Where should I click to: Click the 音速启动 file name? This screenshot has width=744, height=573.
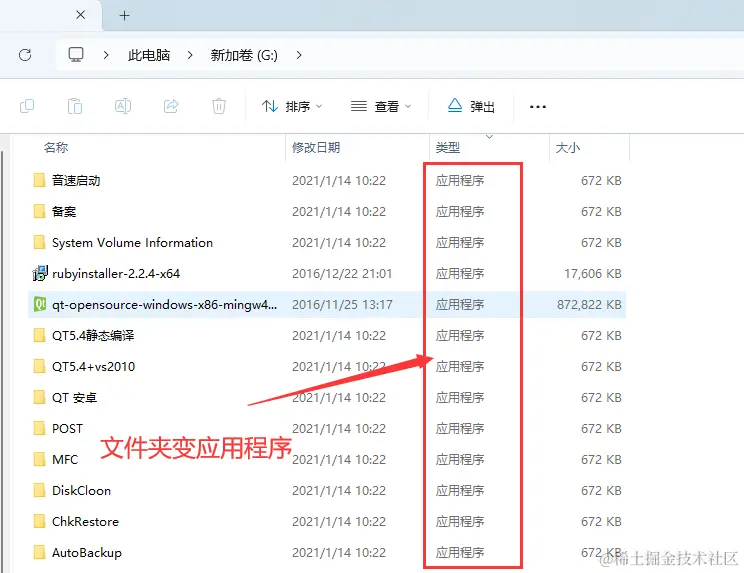click(76, 180)
